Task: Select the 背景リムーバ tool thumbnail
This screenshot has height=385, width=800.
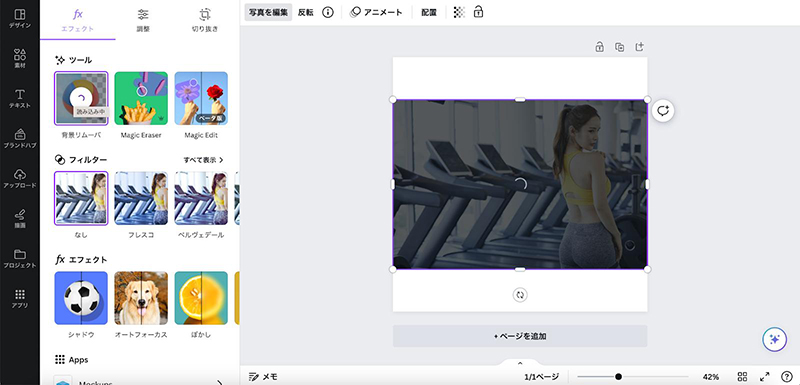Action: [81, 98]
